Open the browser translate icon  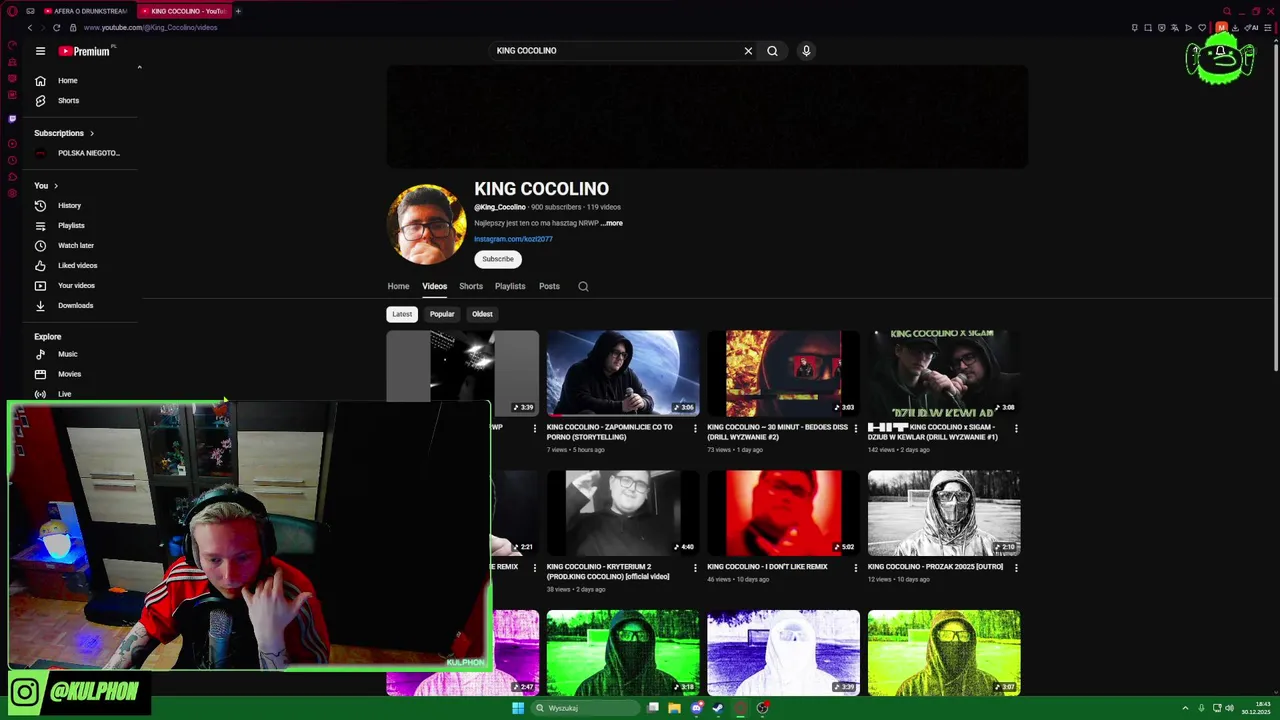1175,28
